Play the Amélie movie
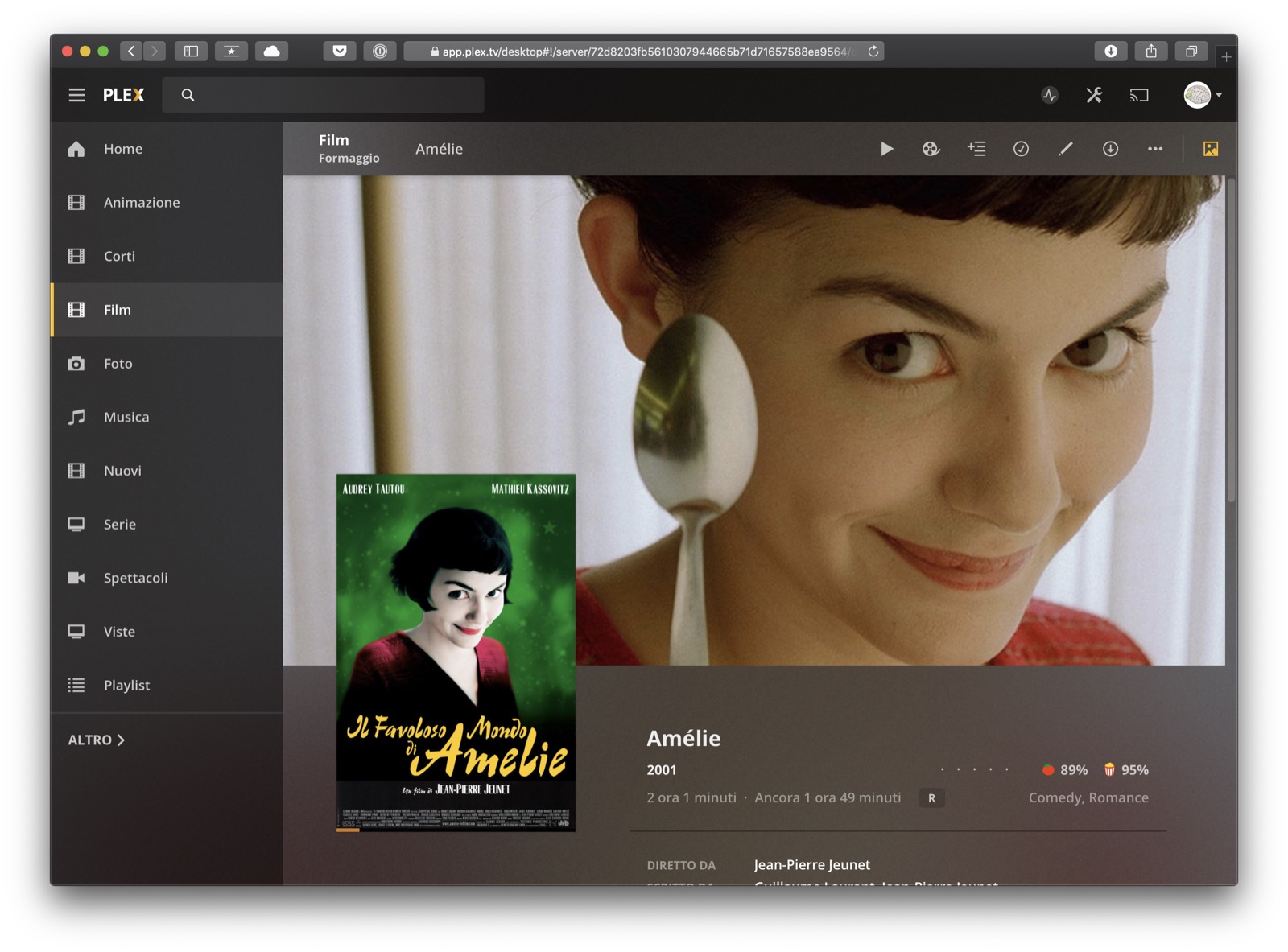 point(886,149)
